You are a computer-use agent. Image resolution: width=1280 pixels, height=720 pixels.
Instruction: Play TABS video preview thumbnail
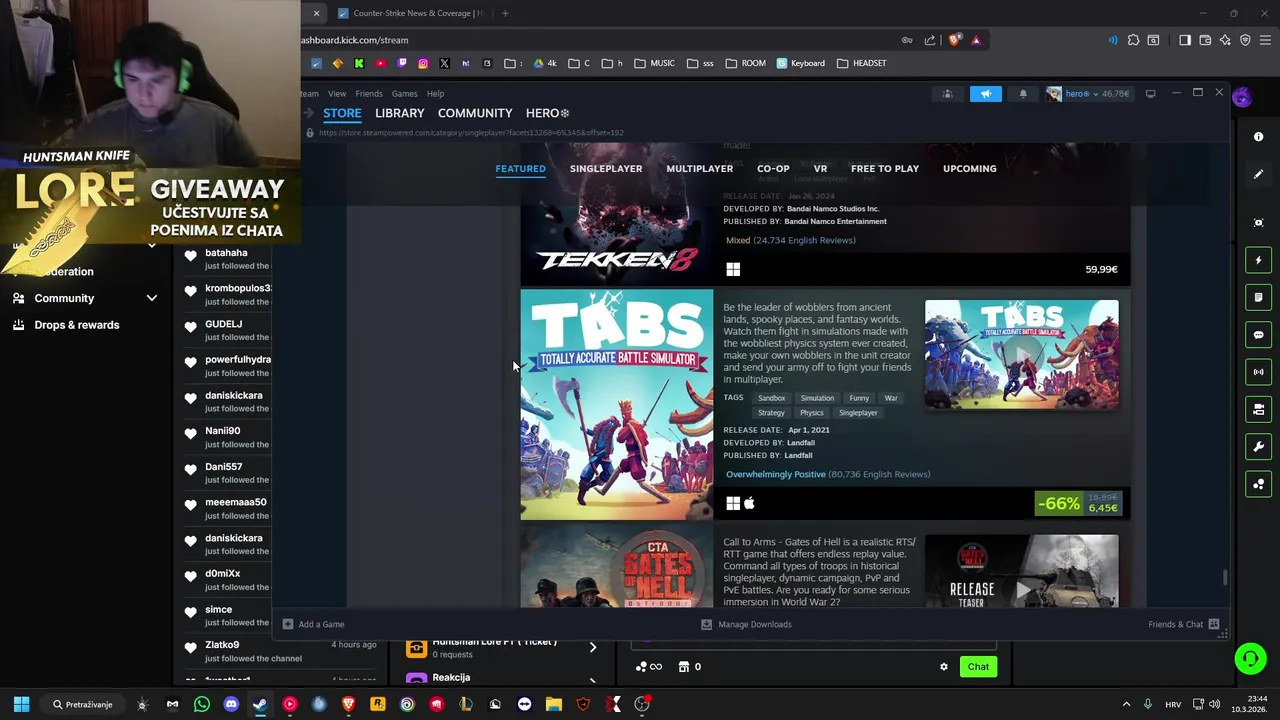(1022, 354)
